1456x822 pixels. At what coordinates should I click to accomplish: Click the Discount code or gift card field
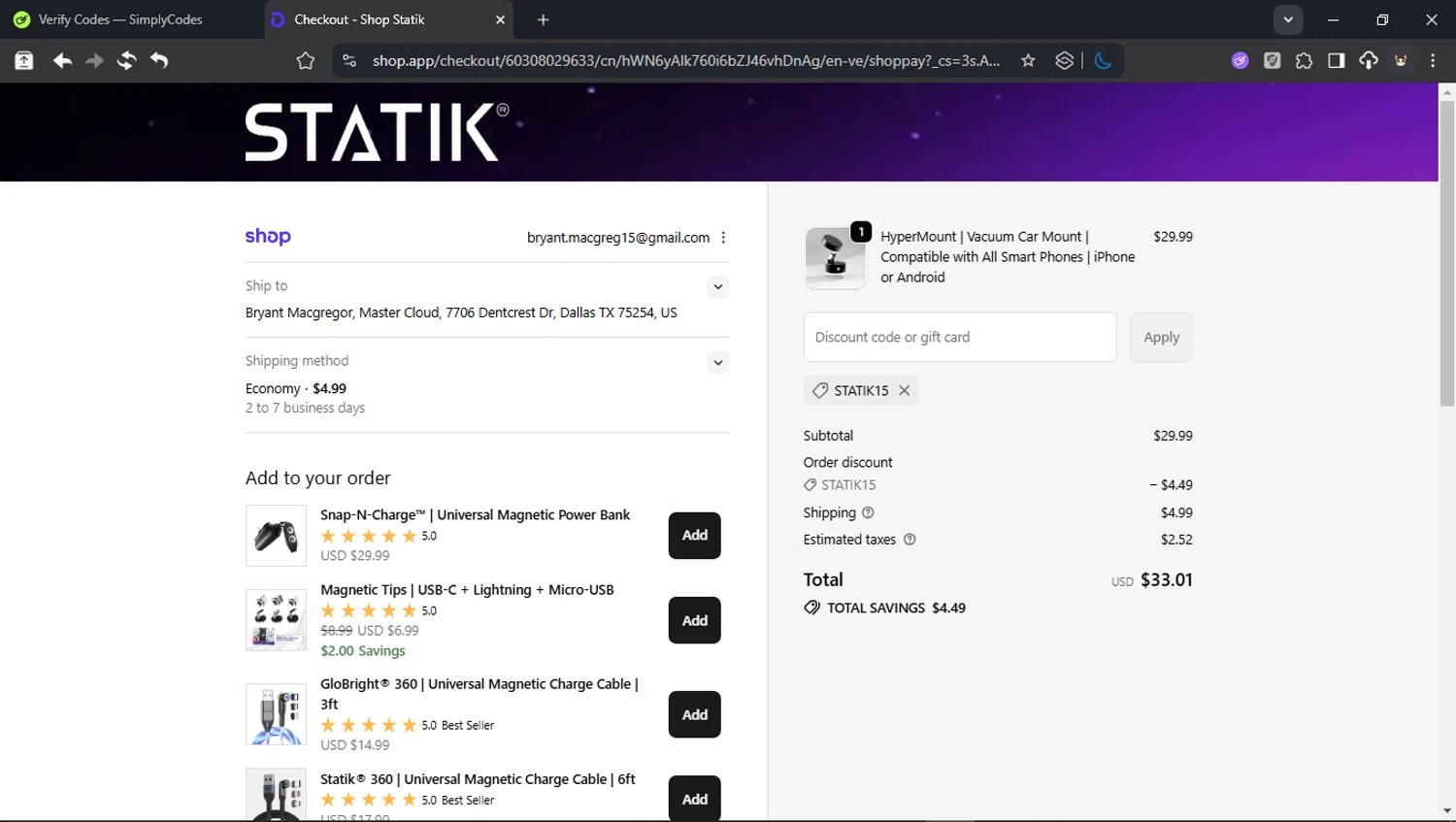(x=960, y=337)
